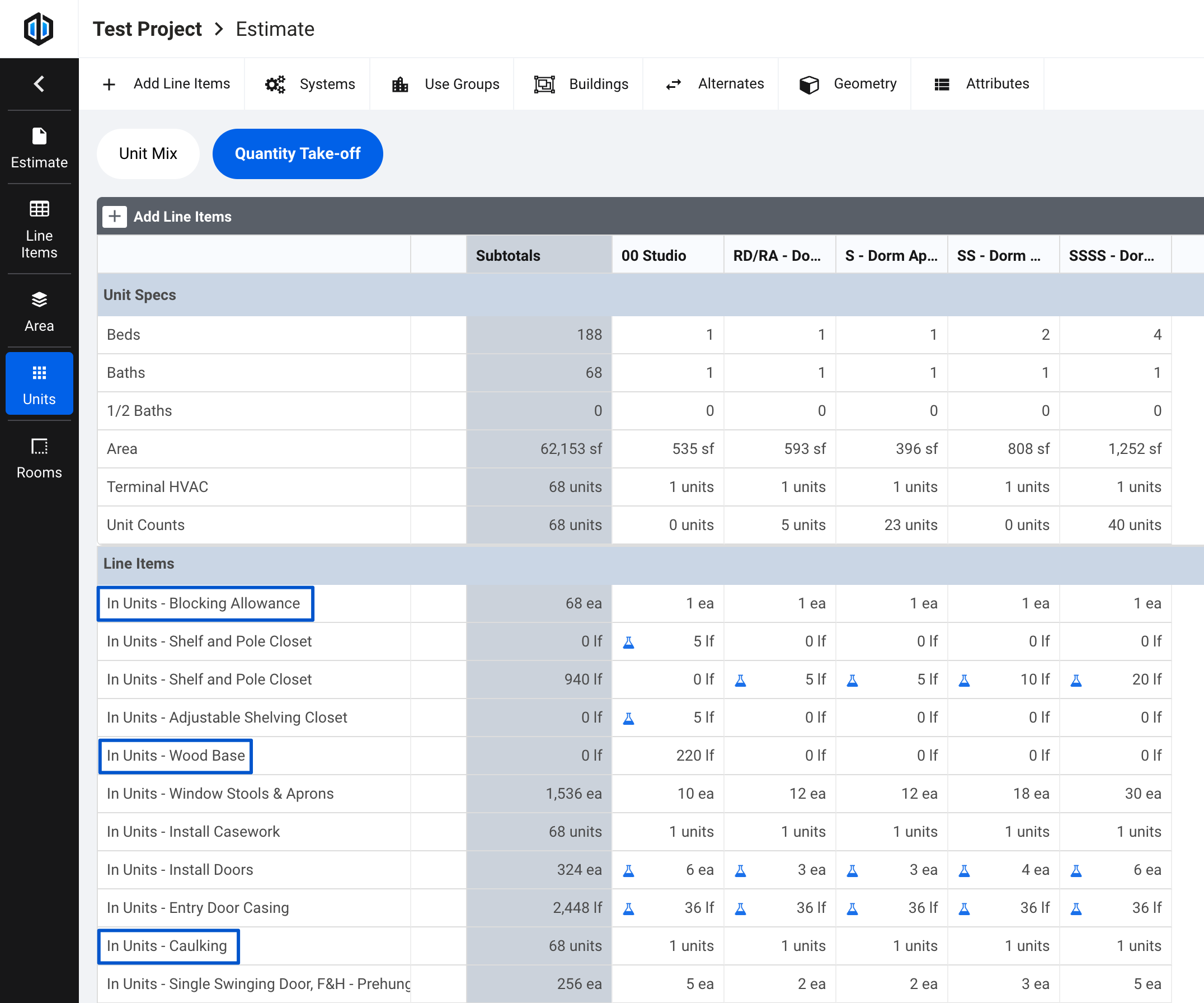Open Alternates using the swap arrows icon
The image size is (1204, 1003).
711,84
